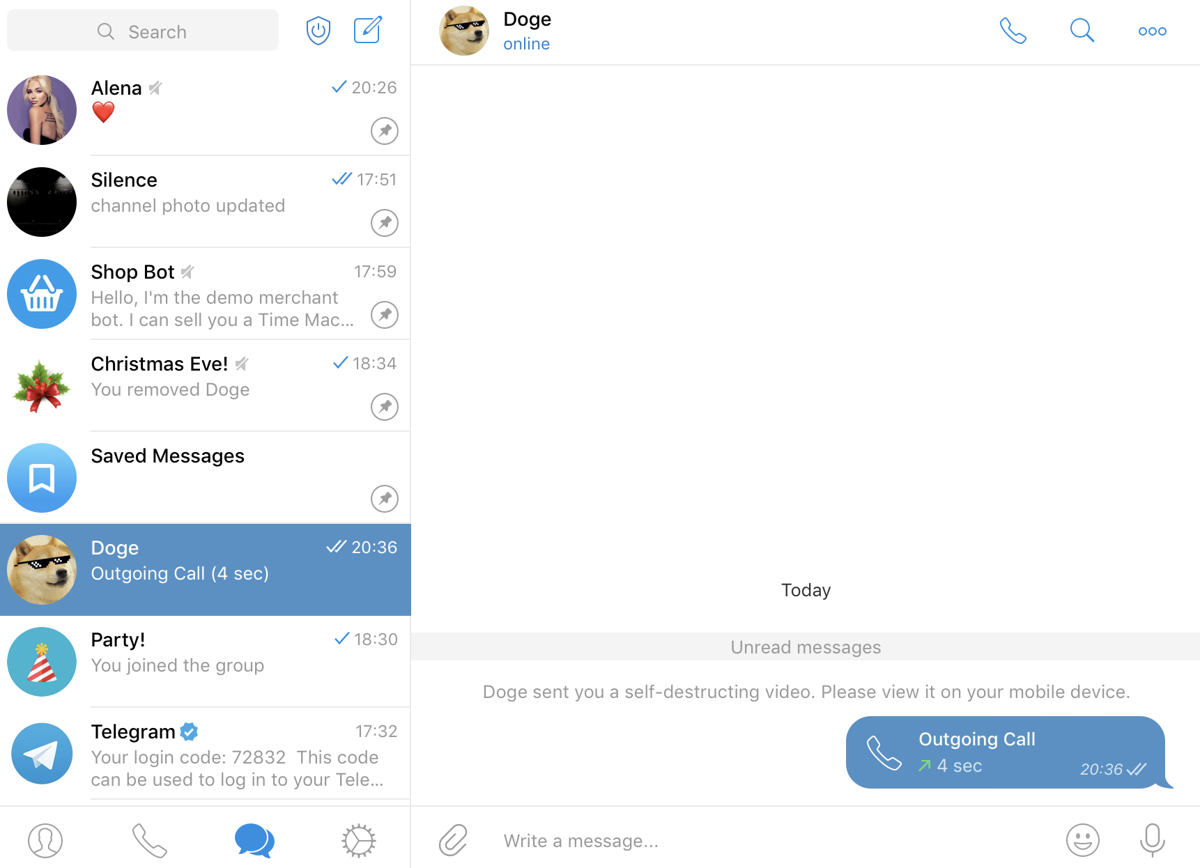Screen dimensions: 1200x868
Task: Click the Write a message input
Action: coord(770,841)
